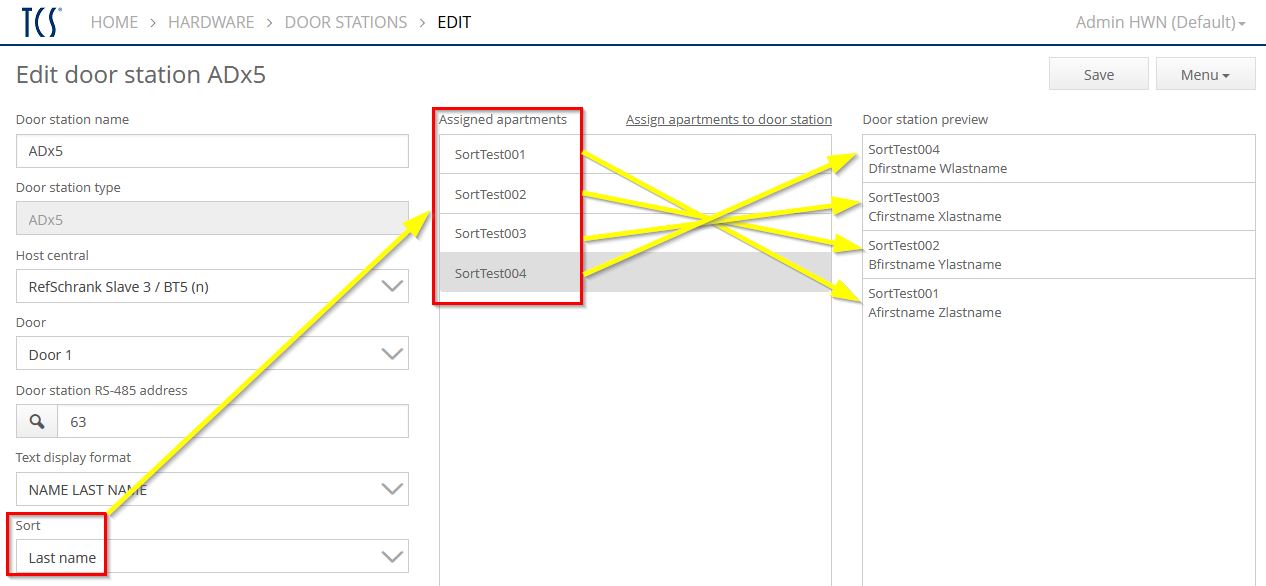Navigate to HARDWARE breadcrumb

[x=210, y=22]
